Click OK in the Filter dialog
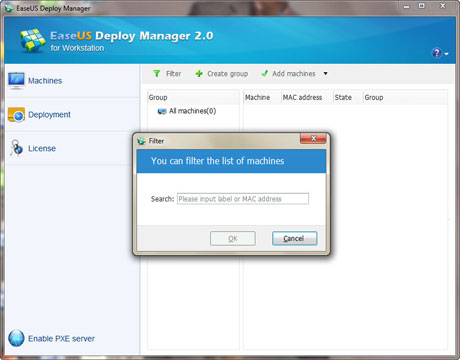 [233, 239]
